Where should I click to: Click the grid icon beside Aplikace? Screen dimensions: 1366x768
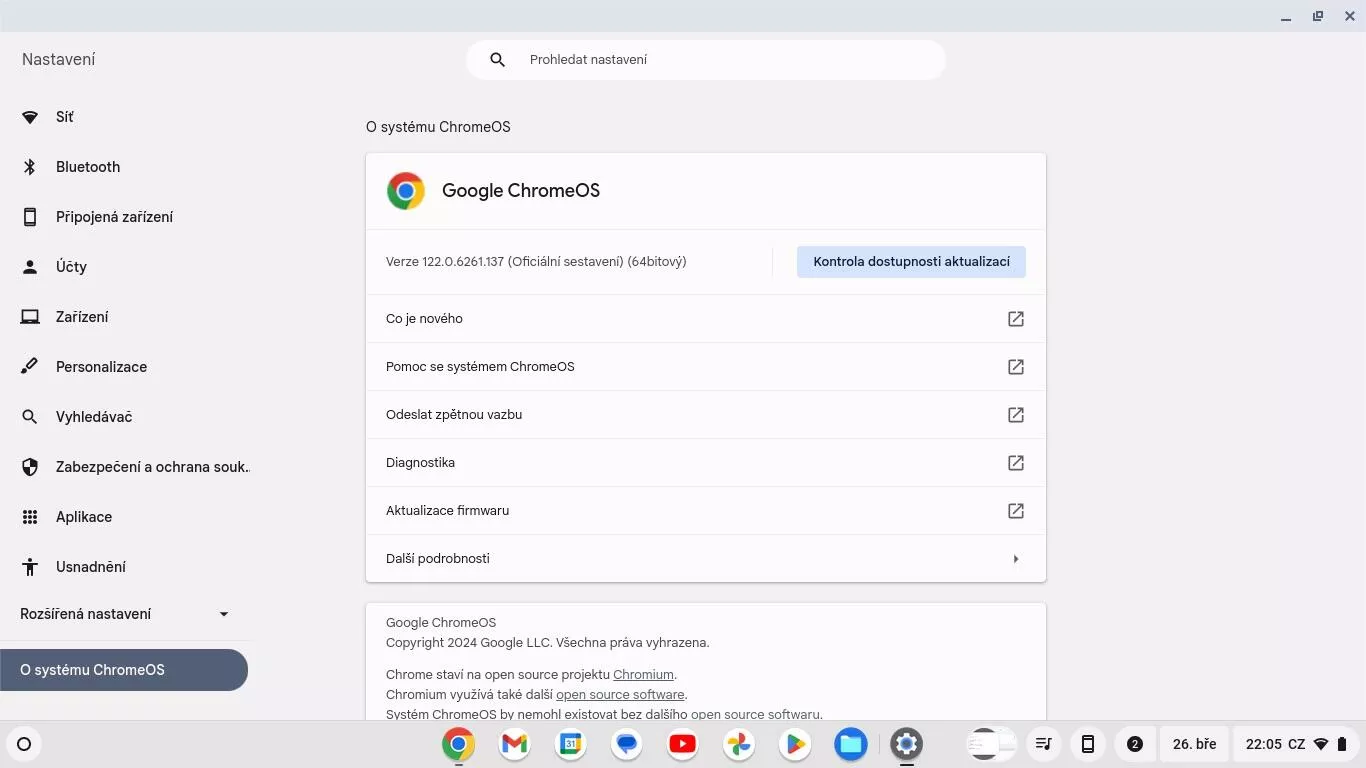coord(30,517)
